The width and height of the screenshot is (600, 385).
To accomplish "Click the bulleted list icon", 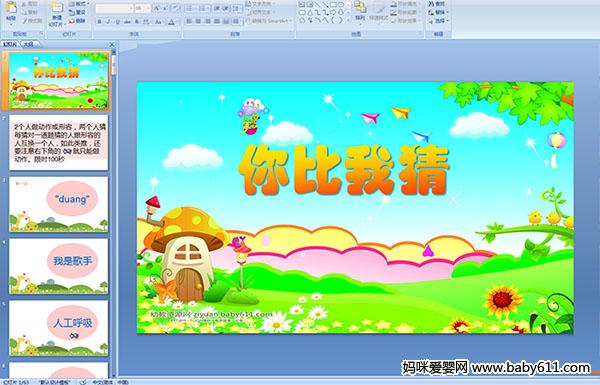I will [190, 8].
